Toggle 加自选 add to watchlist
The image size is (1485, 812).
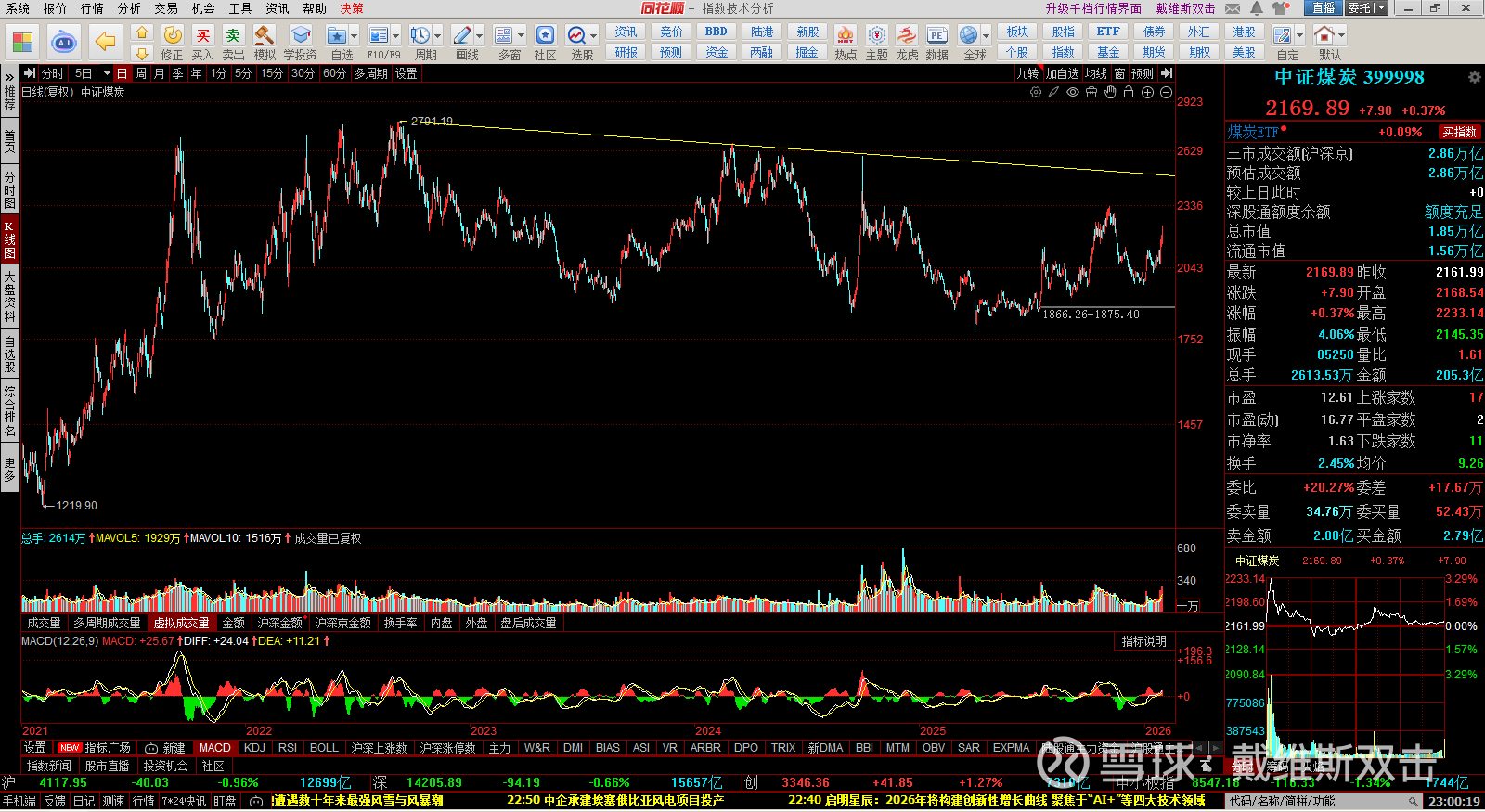(x=1063, y=73)
